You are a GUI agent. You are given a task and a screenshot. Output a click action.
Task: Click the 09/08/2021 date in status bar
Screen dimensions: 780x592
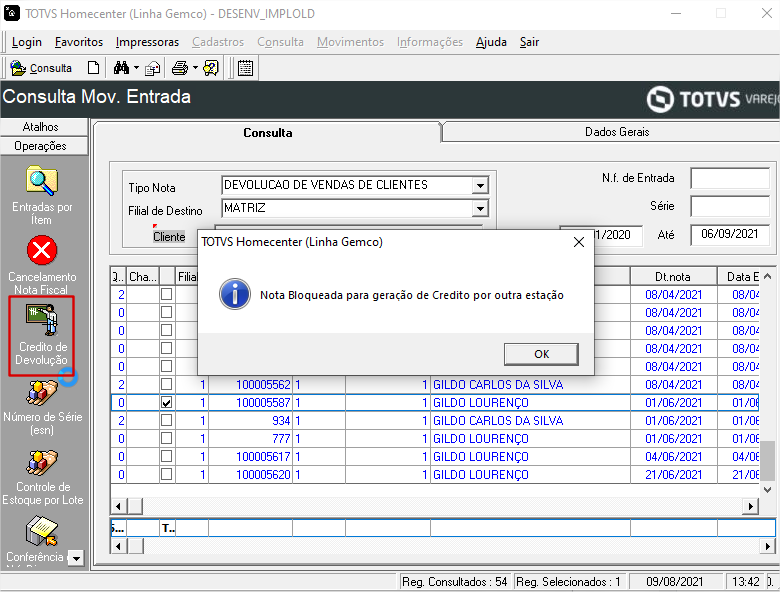click(675, 582)
